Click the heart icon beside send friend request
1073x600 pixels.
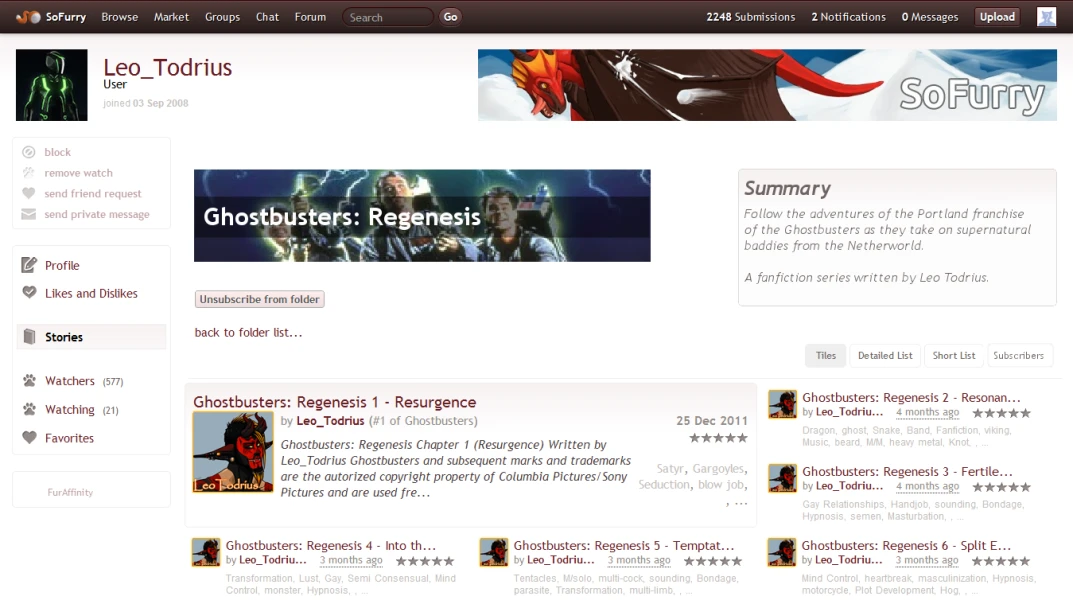(29, 194)
